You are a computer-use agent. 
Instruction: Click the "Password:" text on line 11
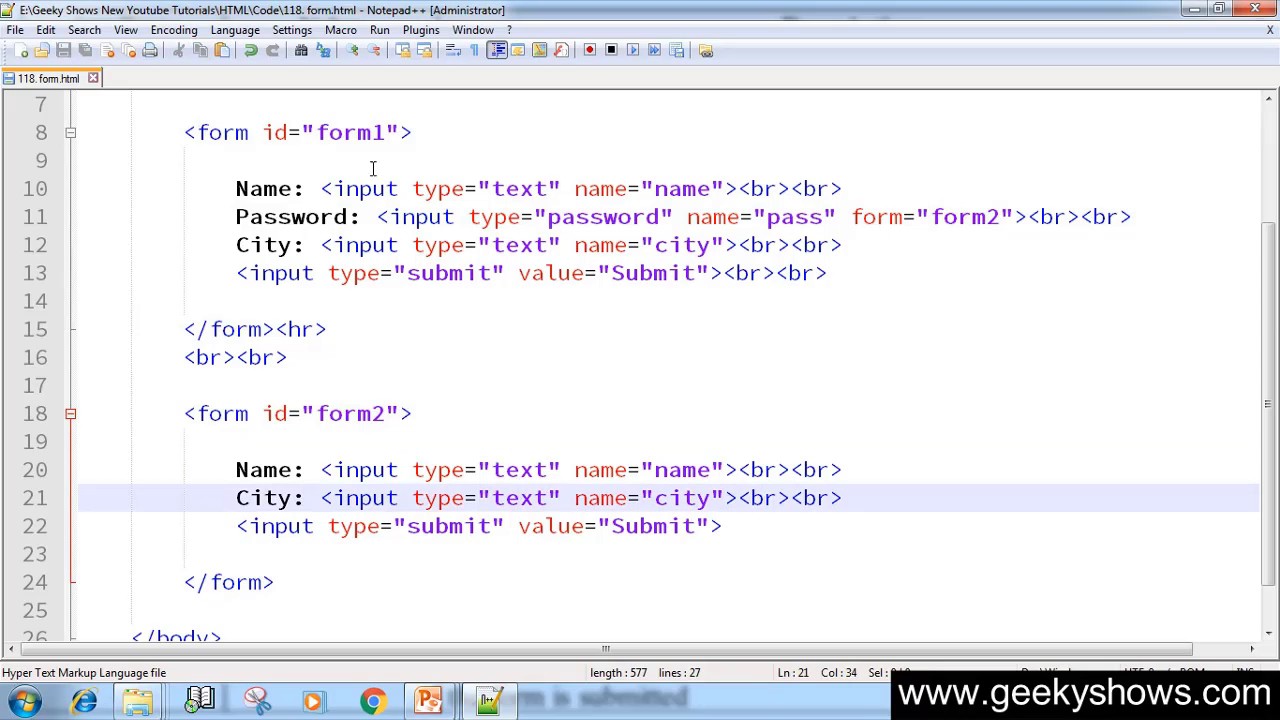[x=298, y=217]
